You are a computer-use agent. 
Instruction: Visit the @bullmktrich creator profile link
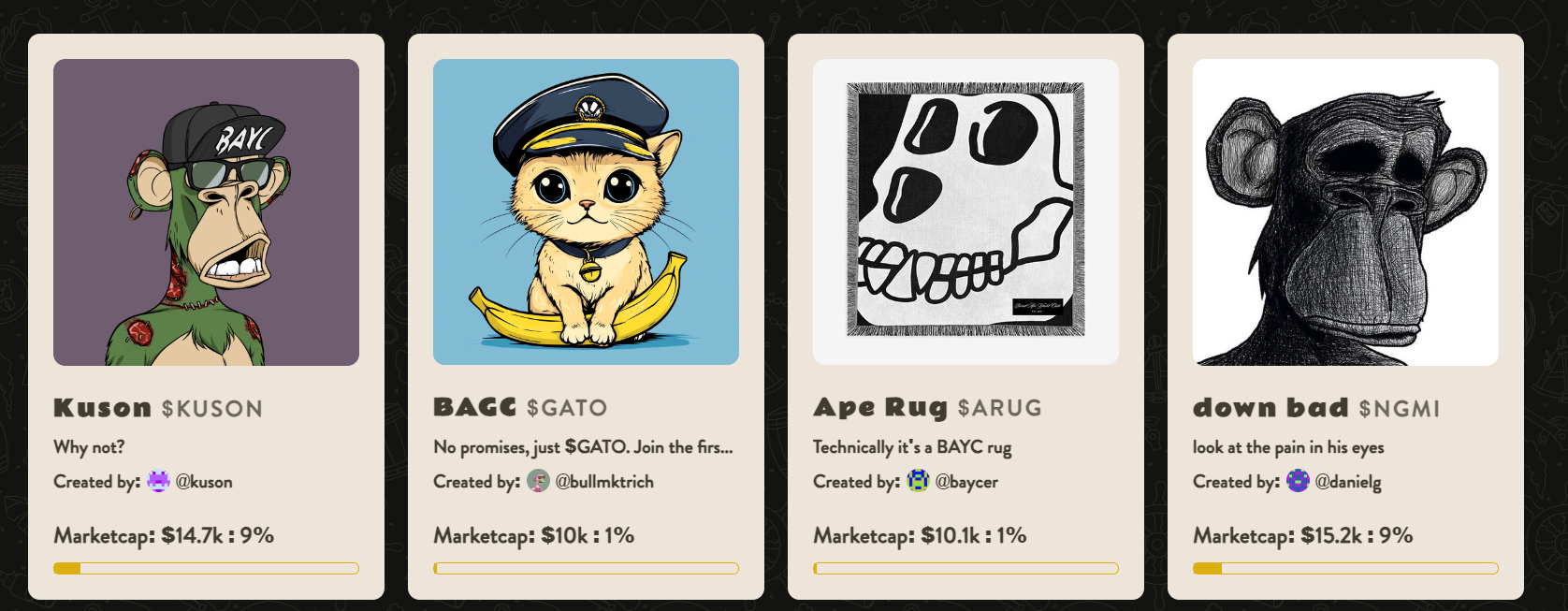(x=604, y=482)
